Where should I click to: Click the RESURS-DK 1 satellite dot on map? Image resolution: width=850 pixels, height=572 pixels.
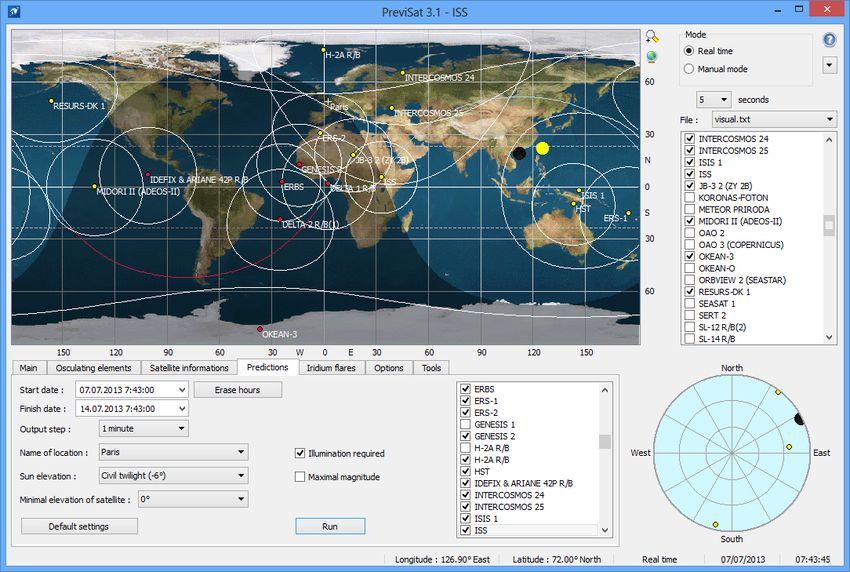point(51,101)
